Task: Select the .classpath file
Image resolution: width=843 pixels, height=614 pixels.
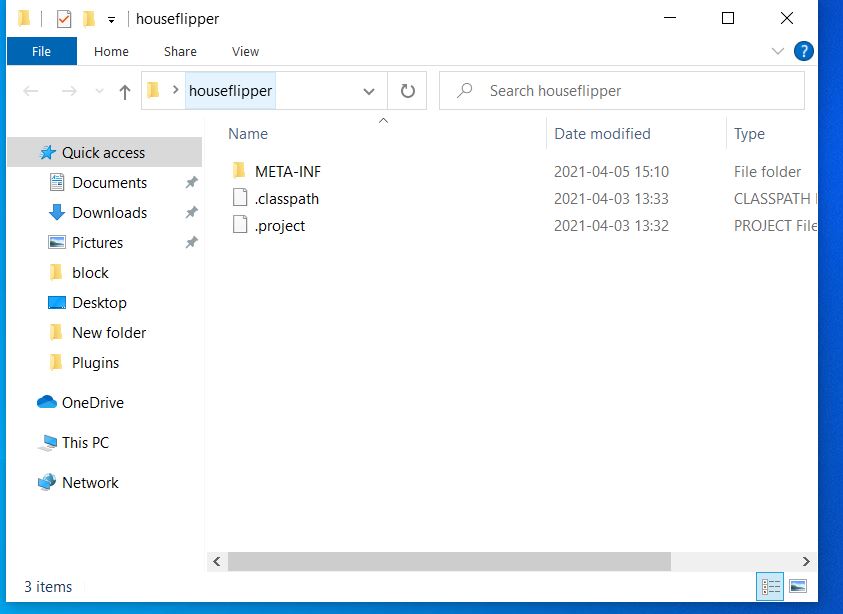Action: (x=287, y=199)
